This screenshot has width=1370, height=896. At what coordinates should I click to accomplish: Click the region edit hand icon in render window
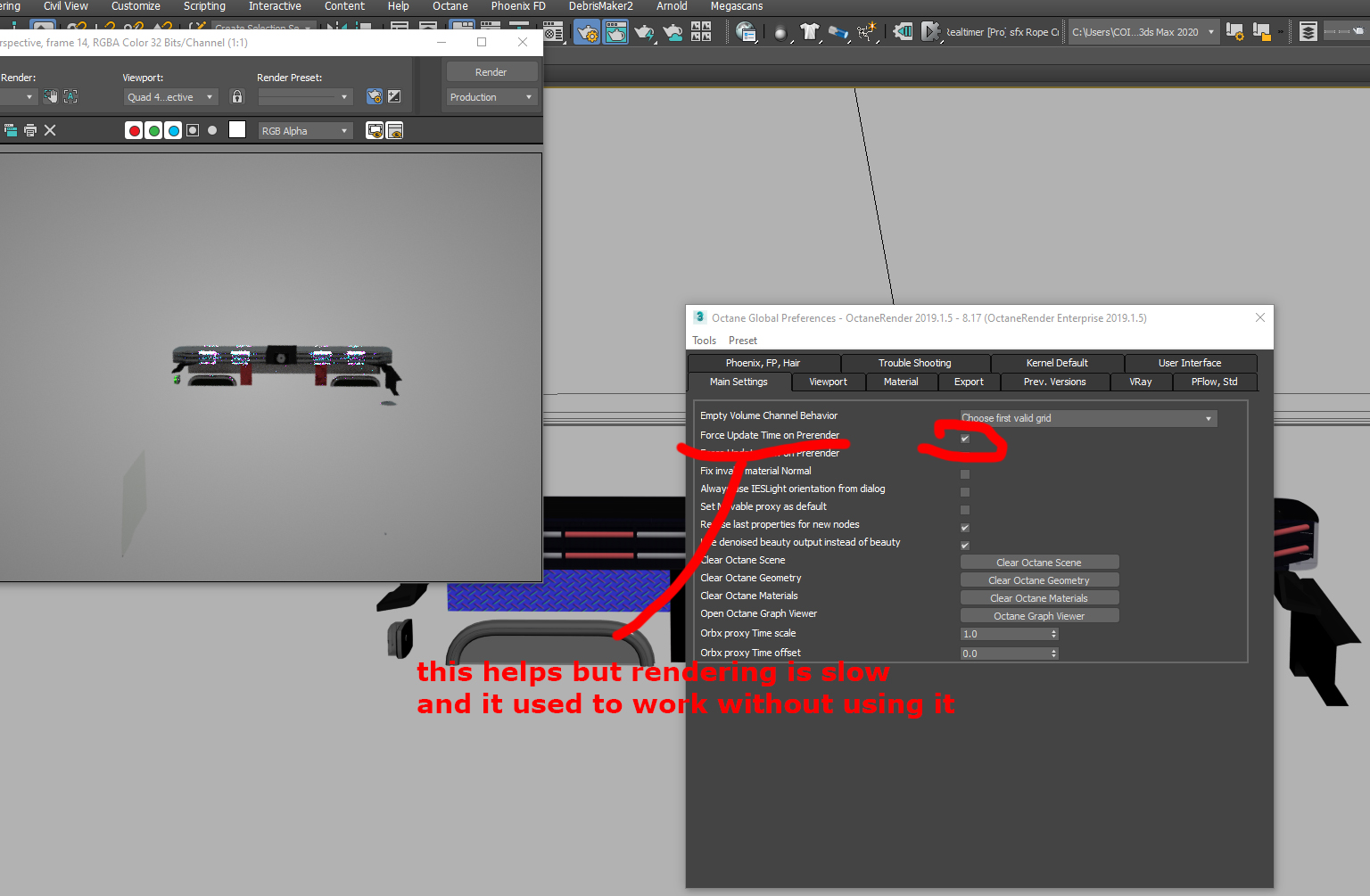(x=51, y=96)
